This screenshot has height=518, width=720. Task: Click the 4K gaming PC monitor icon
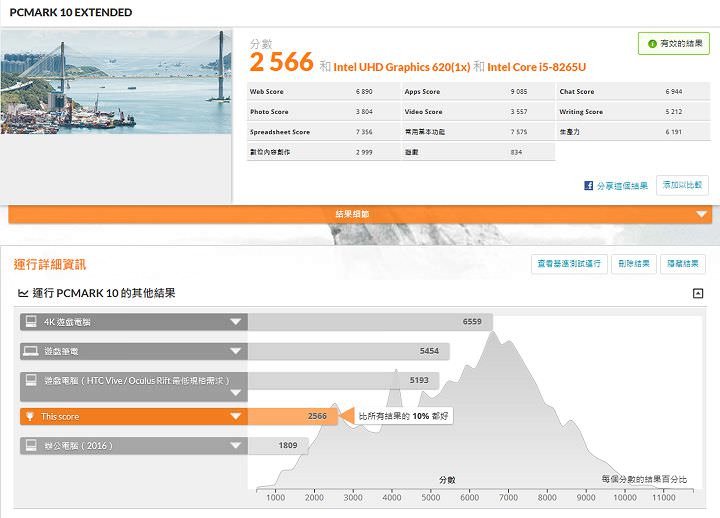[31, 322]
